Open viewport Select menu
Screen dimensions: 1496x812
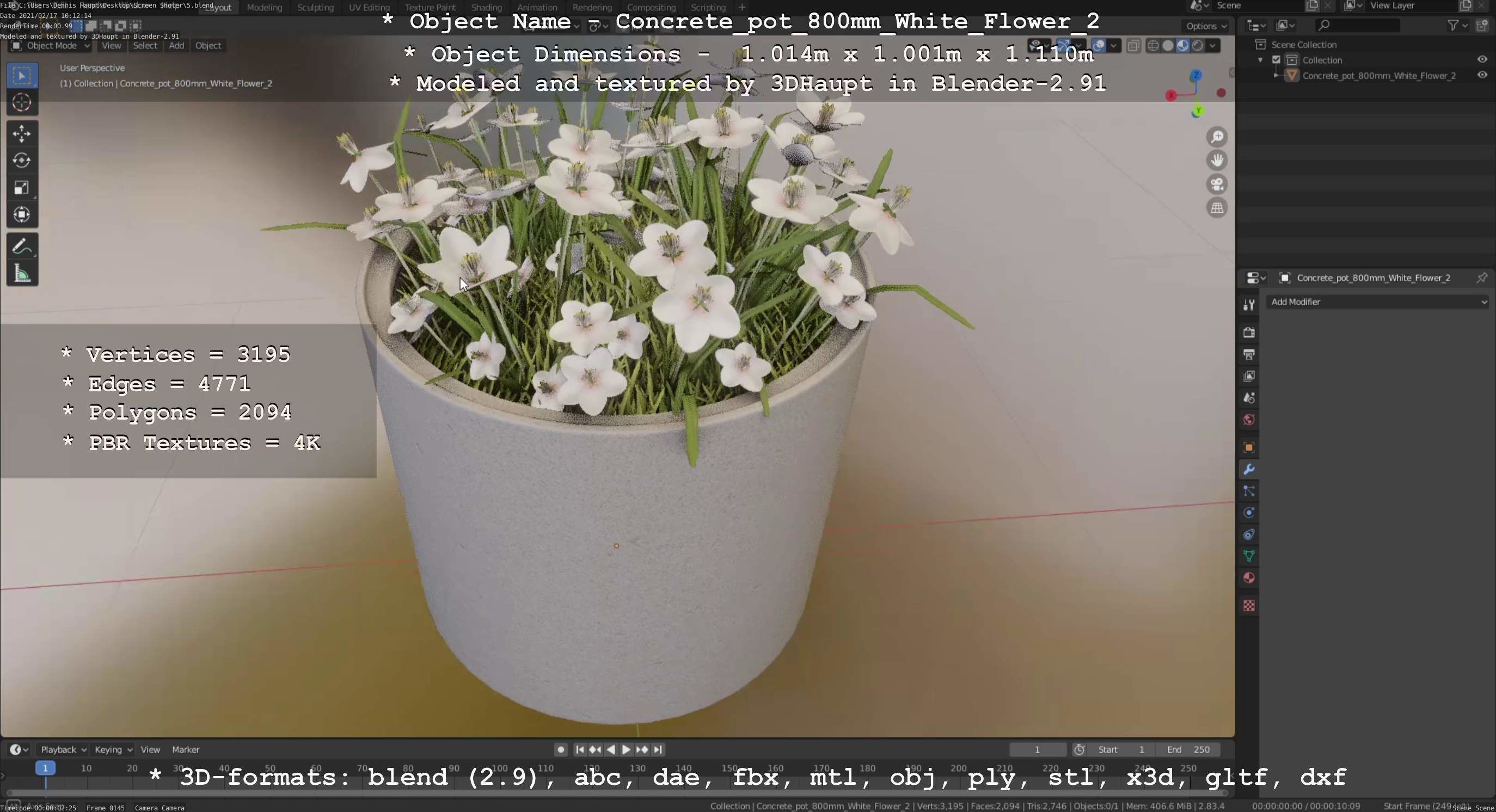pyautogui.click(x=145, y=46)
